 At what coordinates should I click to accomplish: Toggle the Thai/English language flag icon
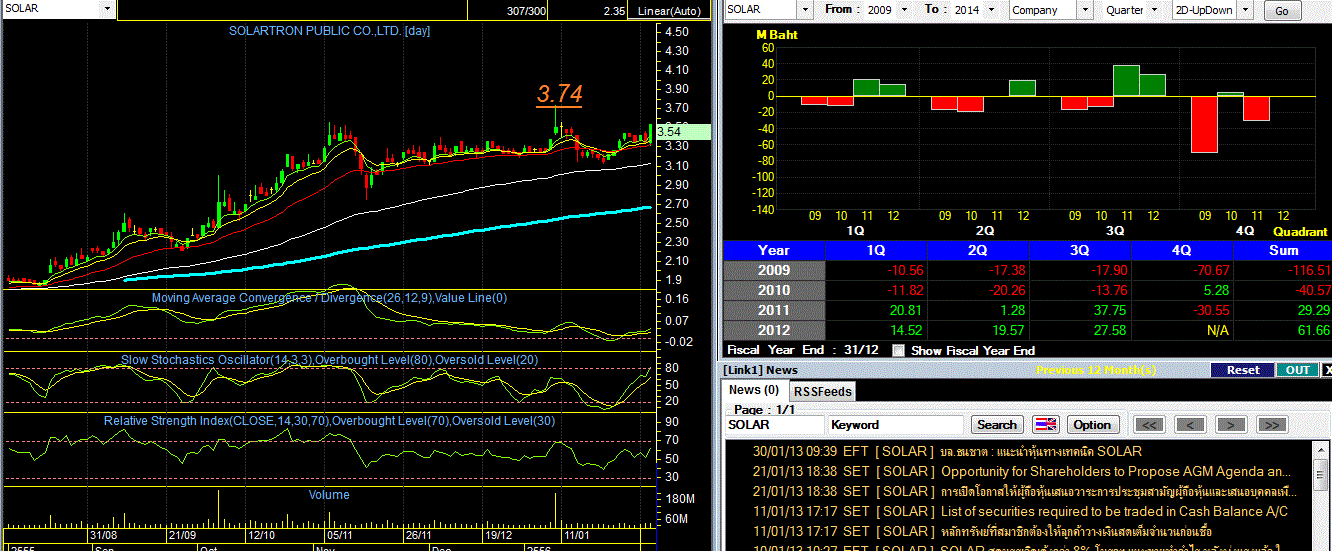tap(1045, 425)
